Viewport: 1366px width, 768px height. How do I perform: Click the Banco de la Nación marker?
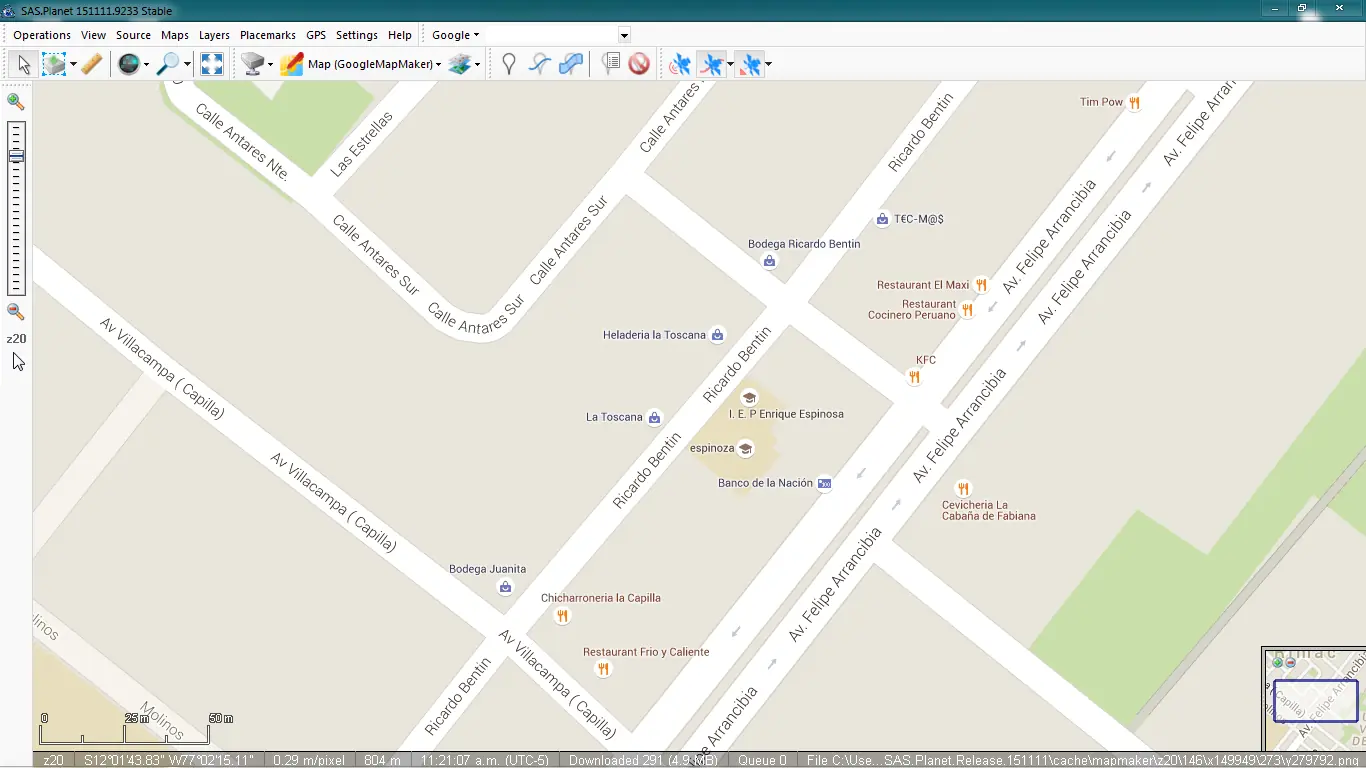pos(824,483)
